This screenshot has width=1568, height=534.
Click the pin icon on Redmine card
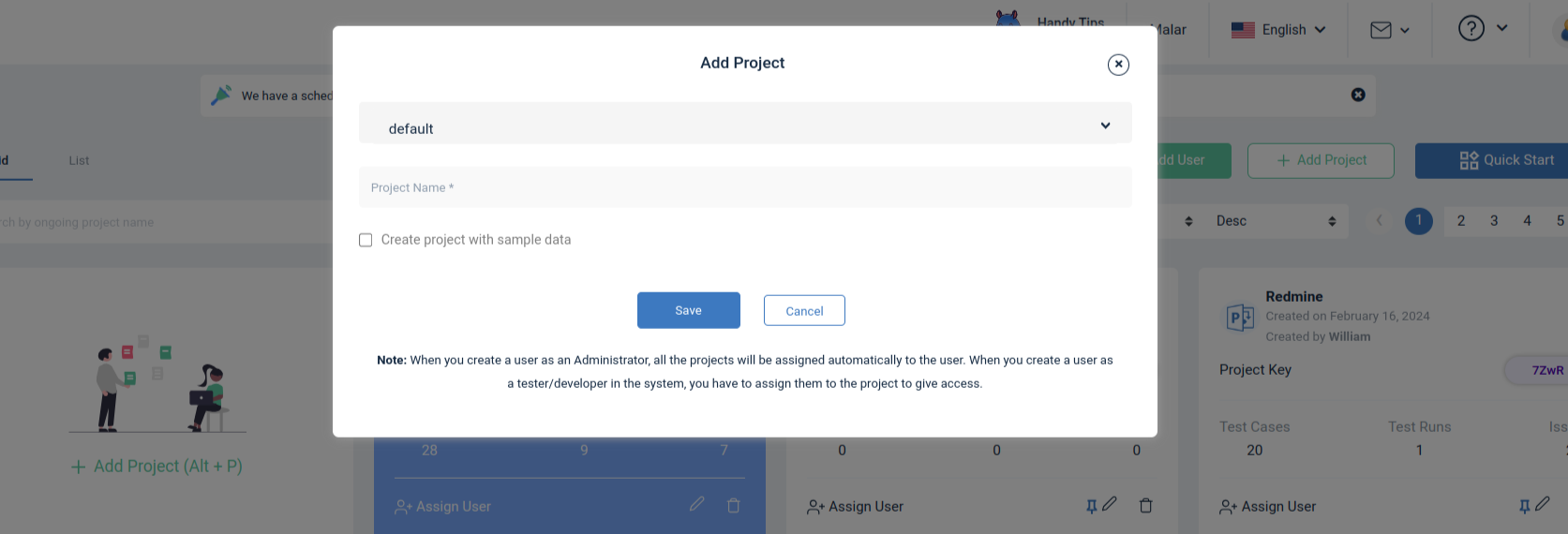pos(1525,506)
